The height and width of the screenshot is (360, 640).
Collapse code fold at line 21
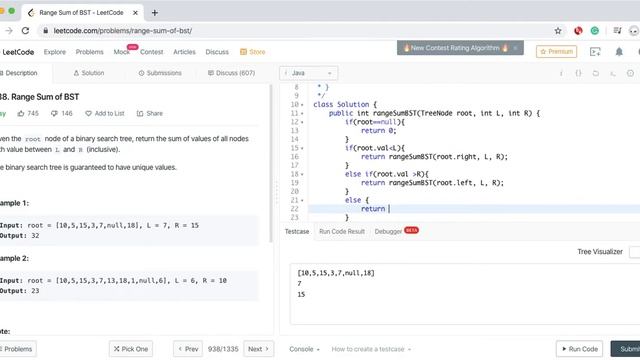point(302,200)
